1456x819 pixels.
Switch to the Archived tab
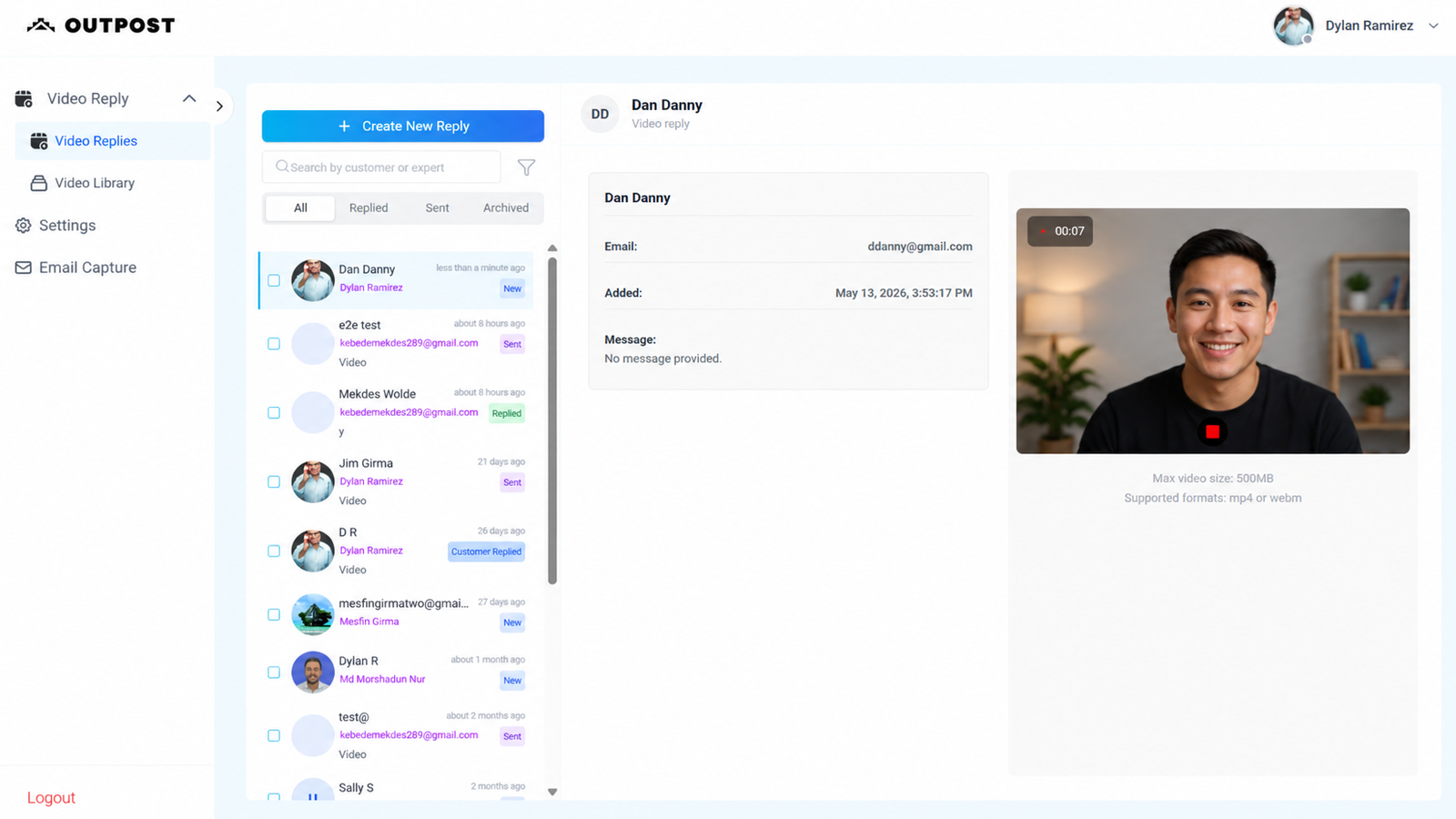(x=506, y=207)
